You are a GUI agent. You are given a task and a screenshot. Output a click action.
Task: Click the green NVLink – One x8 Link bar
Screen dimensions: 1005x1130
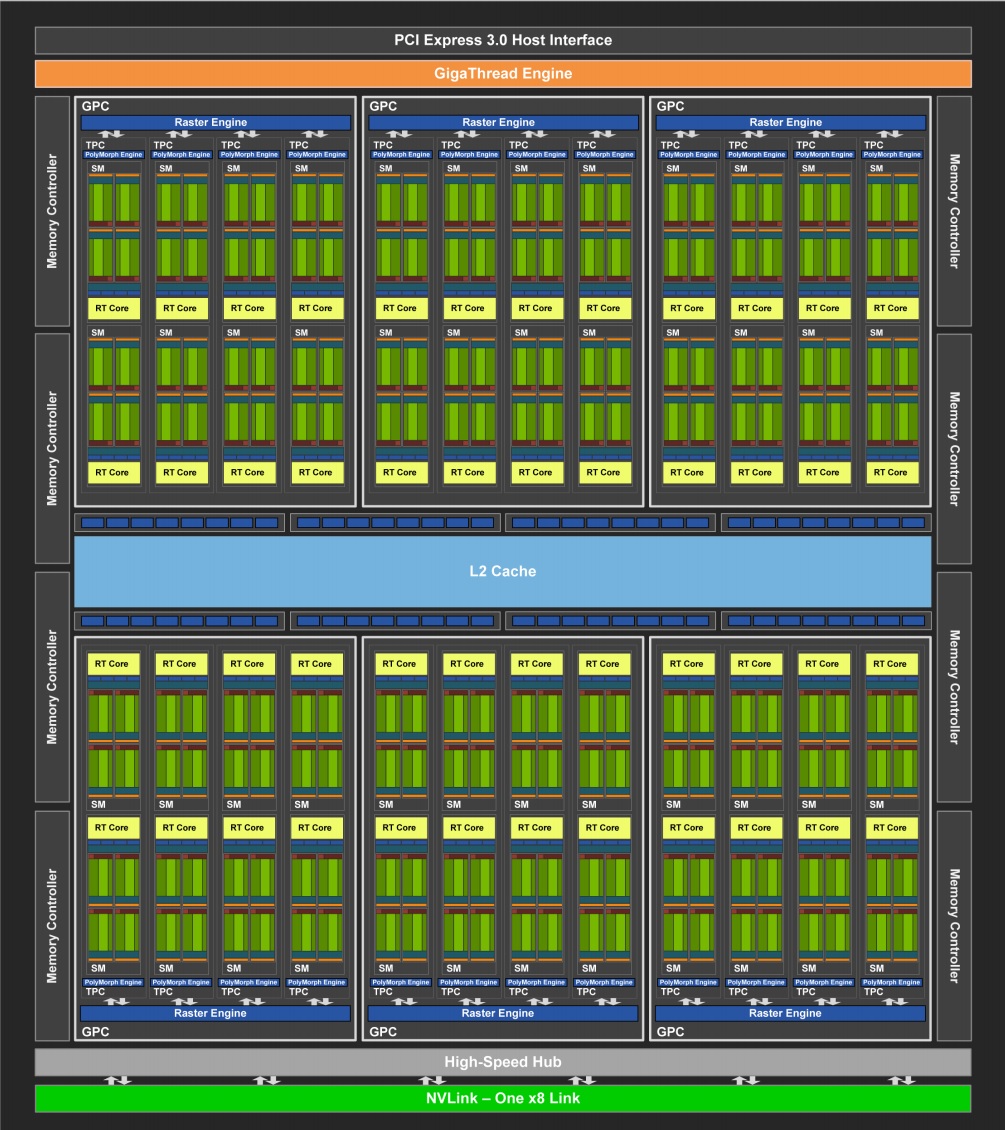[503, 1098]
